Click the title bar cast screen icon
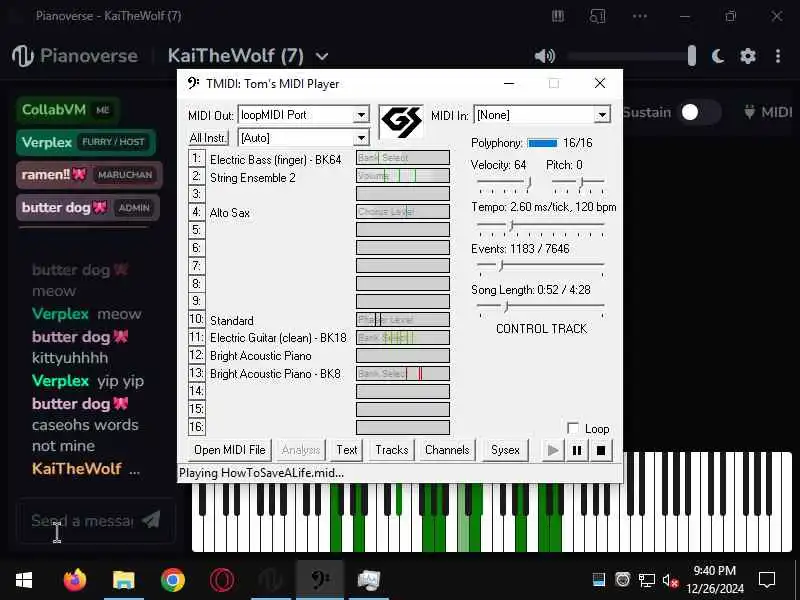Viewport: 800px width, 600px height. [x=597, y=16]
